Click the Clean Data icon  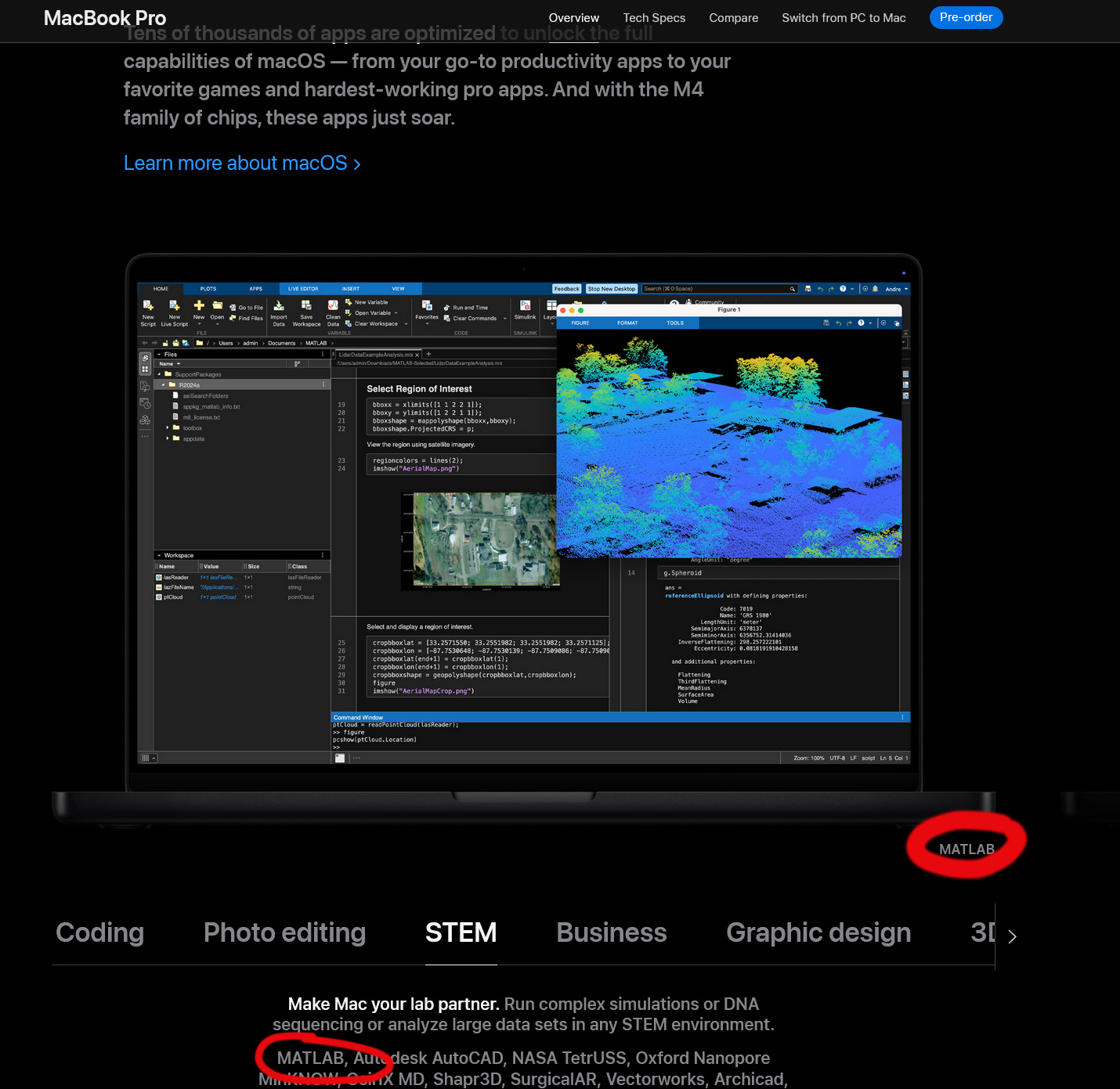333,305
